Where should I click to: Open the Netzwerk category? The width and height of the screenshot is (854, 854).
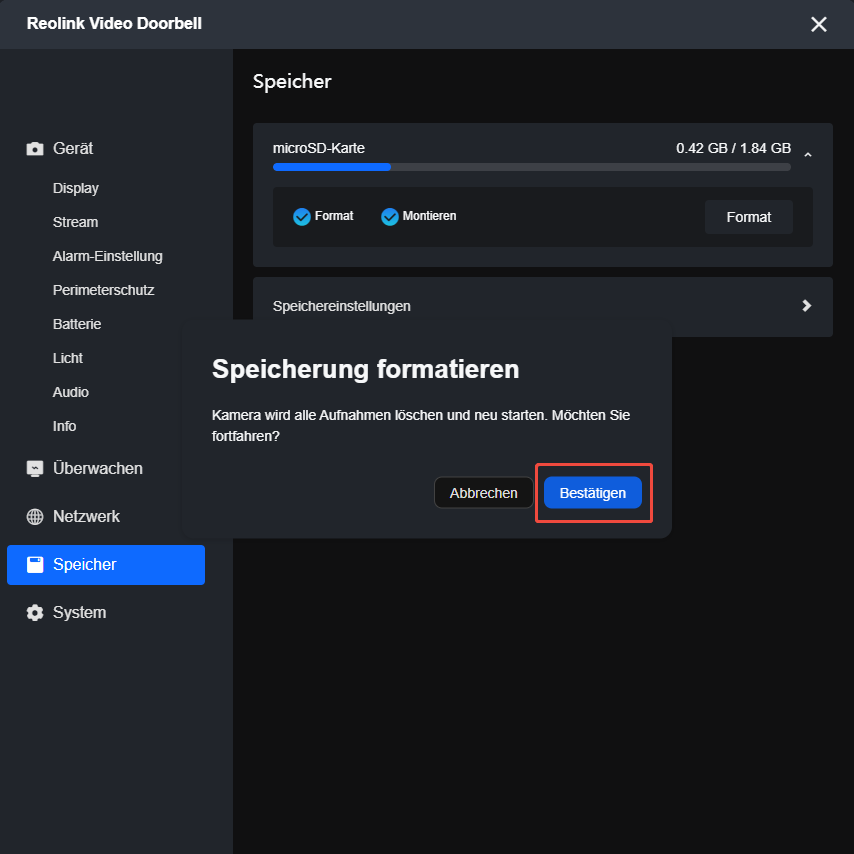[86, 516]
